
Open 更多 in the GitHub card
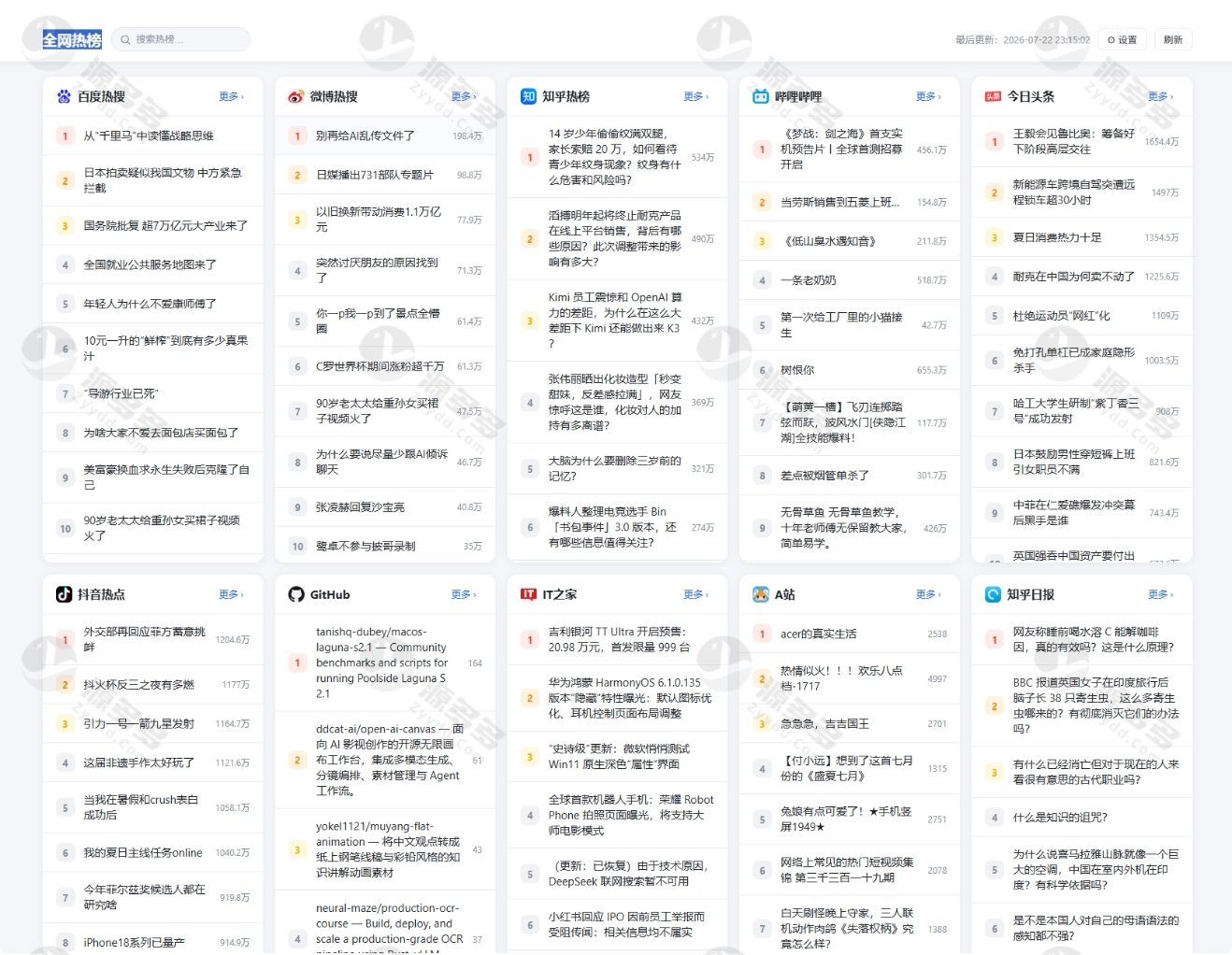click(x=464, y=594)
